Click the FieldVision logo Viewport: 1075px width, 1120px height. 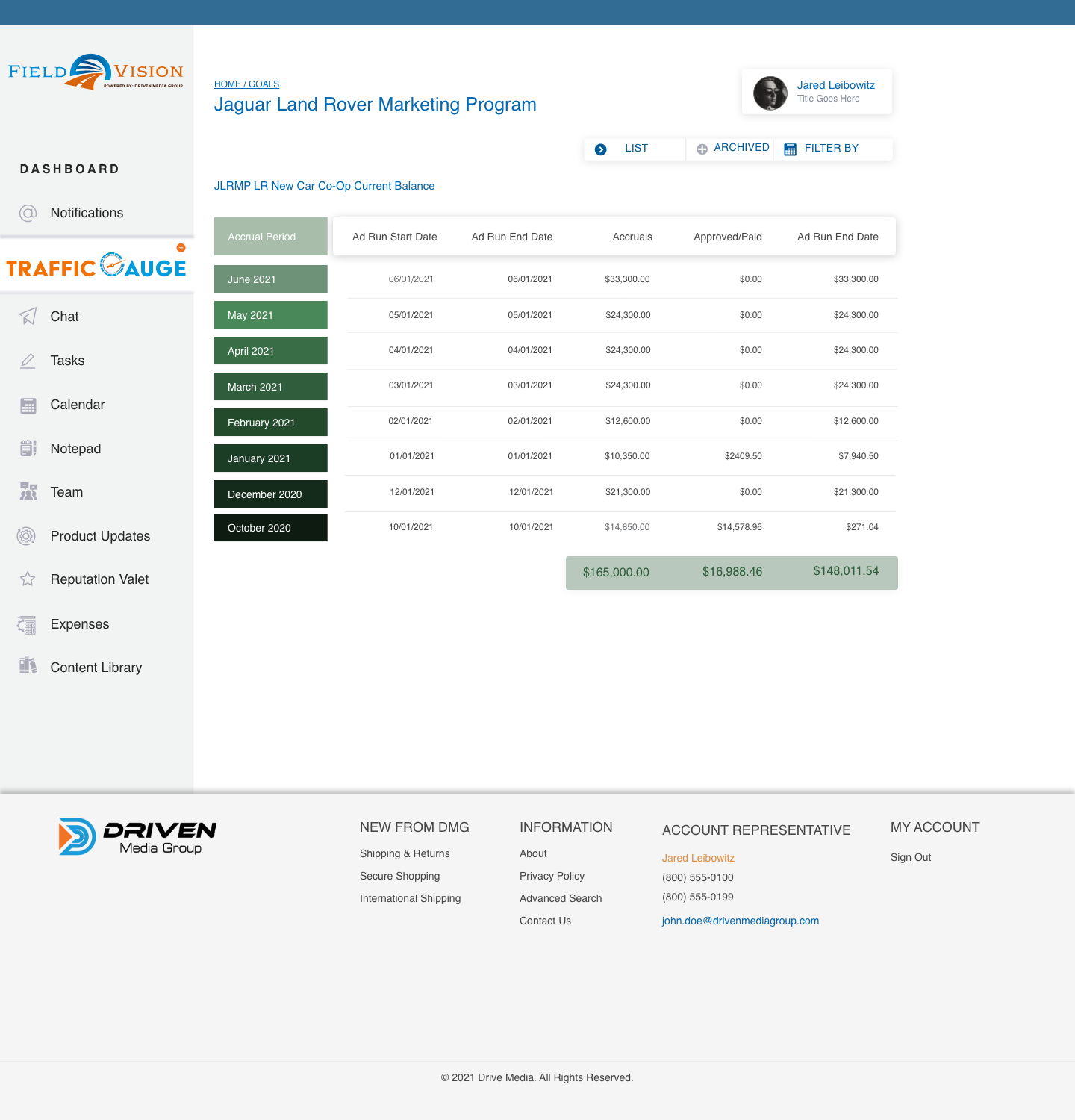[96, 72]
